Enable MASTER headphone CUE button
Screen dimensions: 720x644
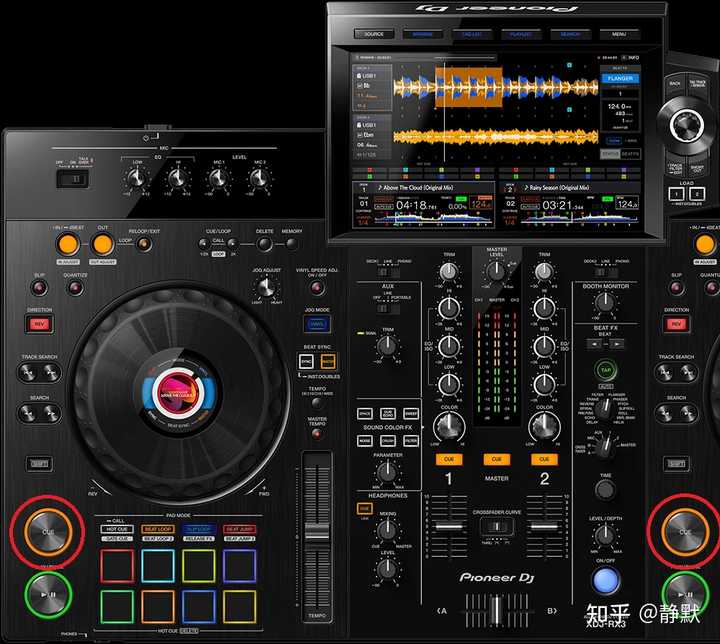(496, 459)
